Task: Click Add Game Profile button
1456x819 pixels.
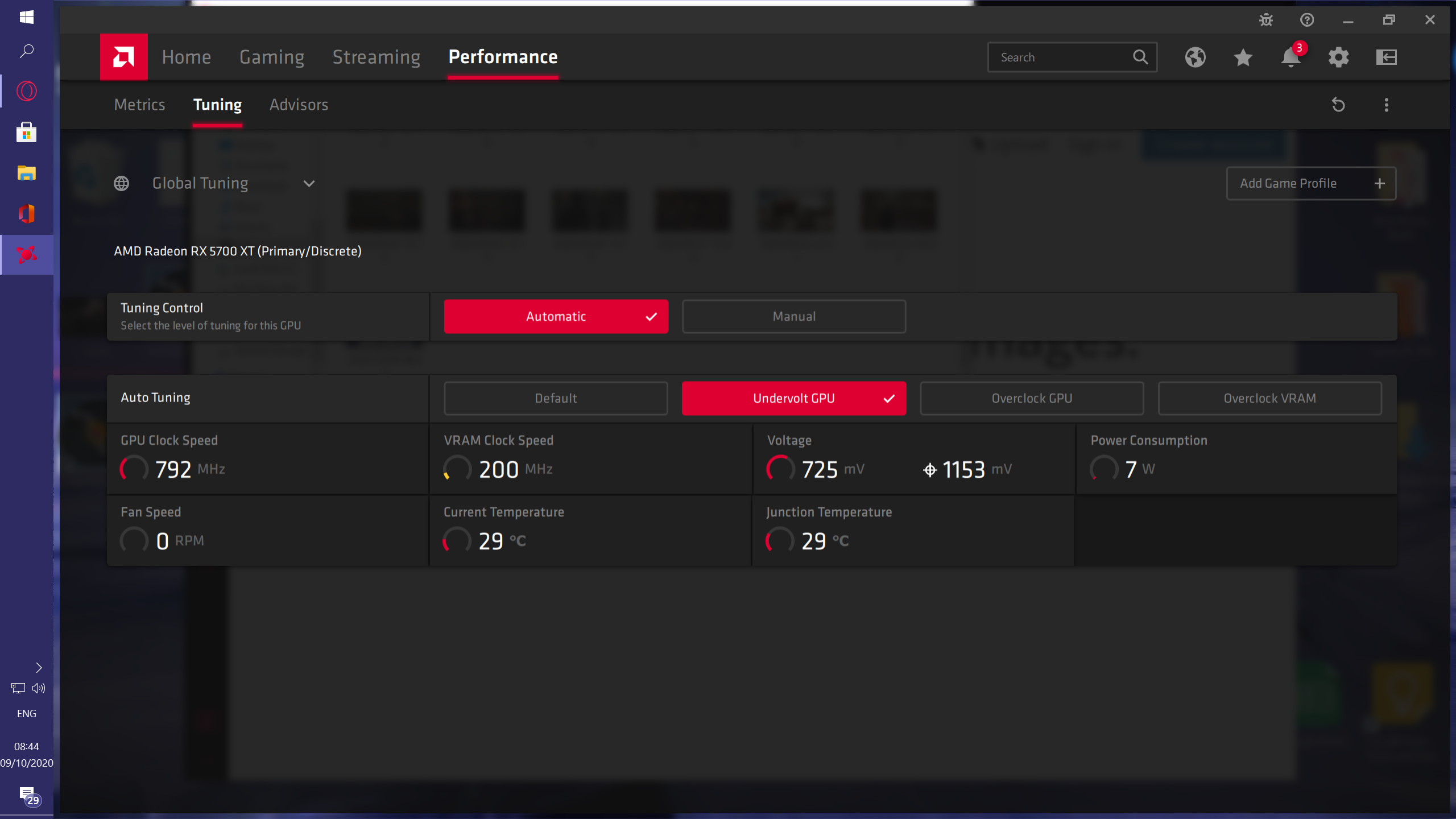Action: point(1311,183)
